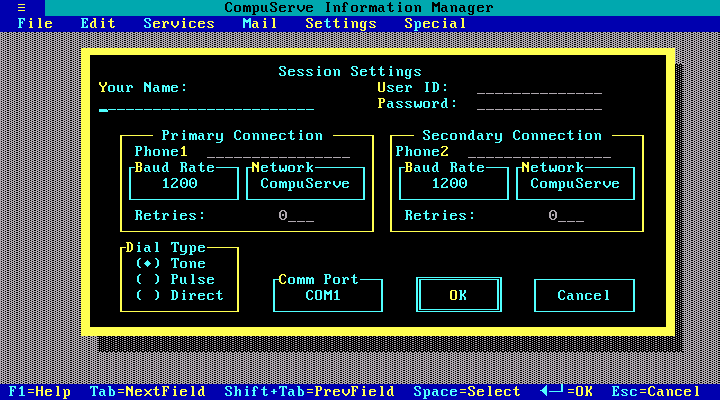The width and height of the screenshot is (720, 400).
Task: Click the CompuServe Information Manager title
Action: pos(359,7)
